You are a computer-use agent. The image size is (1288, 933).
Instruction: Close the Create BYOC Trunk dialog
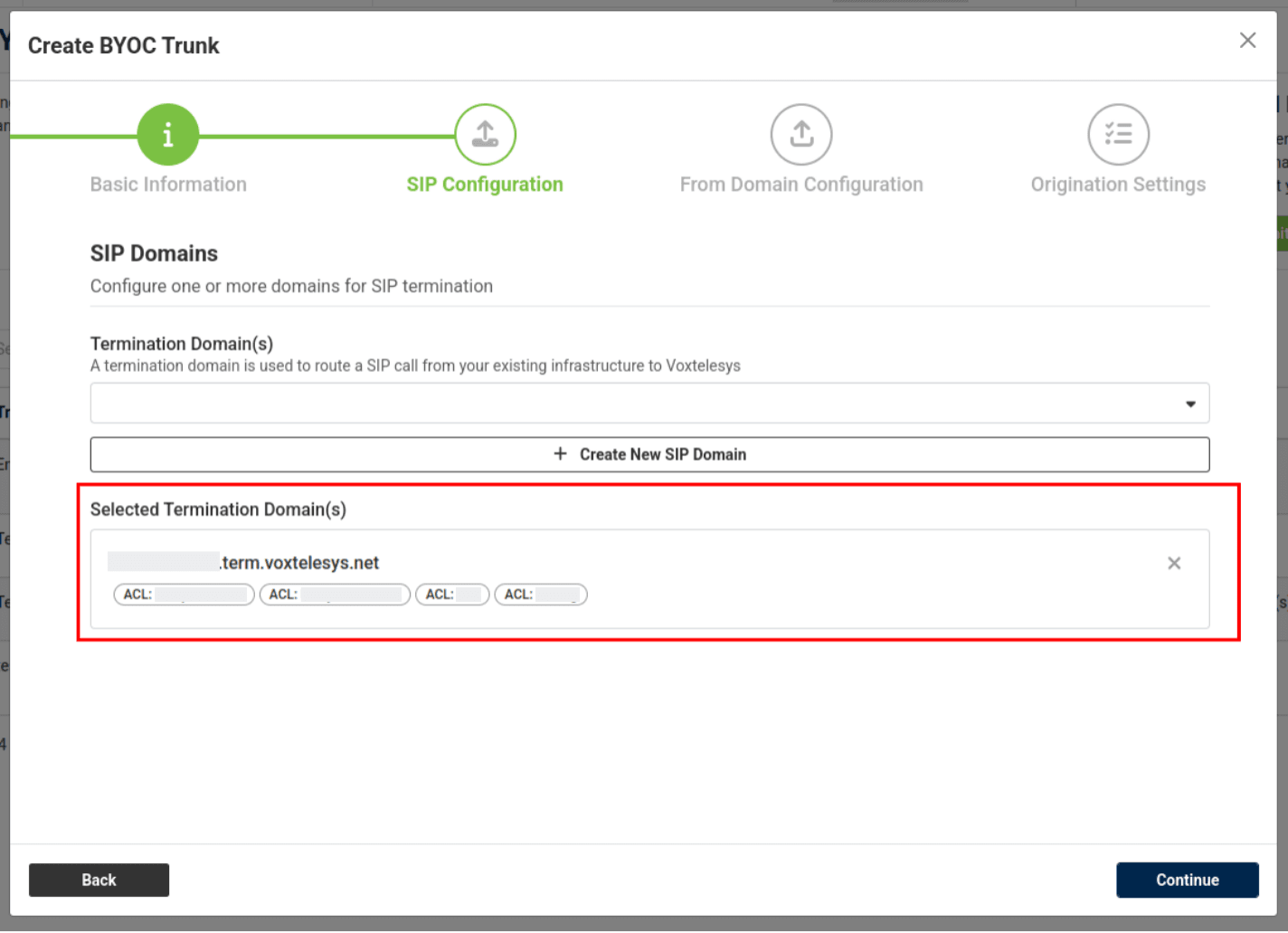[1247, 41]
